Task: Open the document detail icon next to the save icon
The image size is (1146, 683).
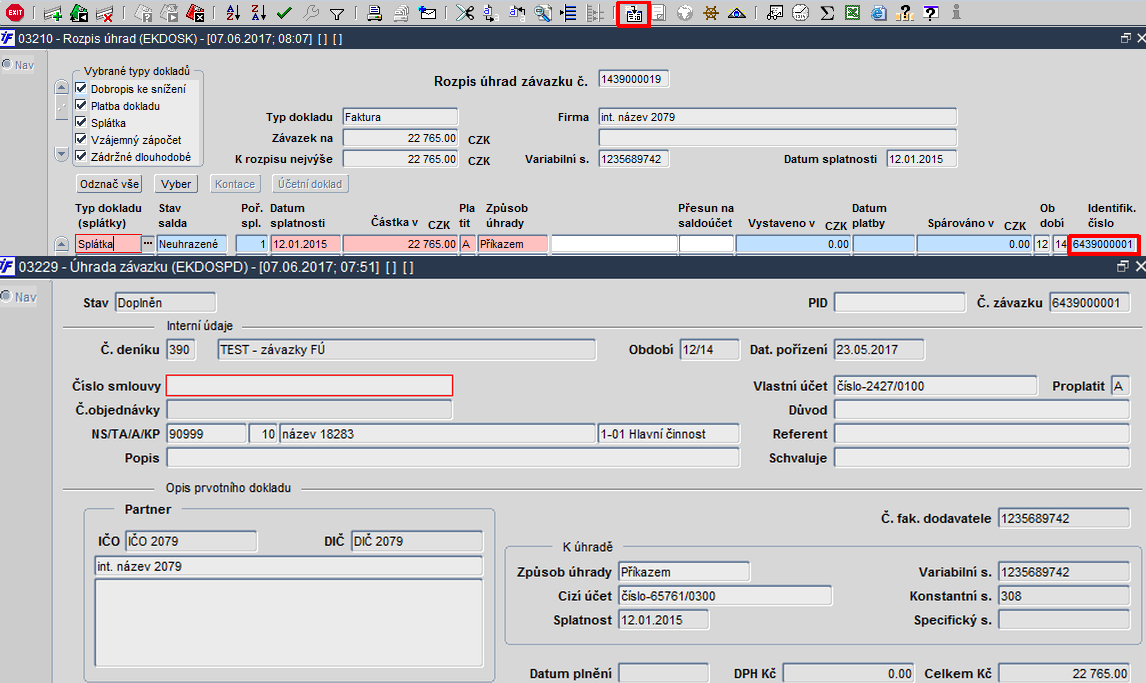Action: click(634, 13)
